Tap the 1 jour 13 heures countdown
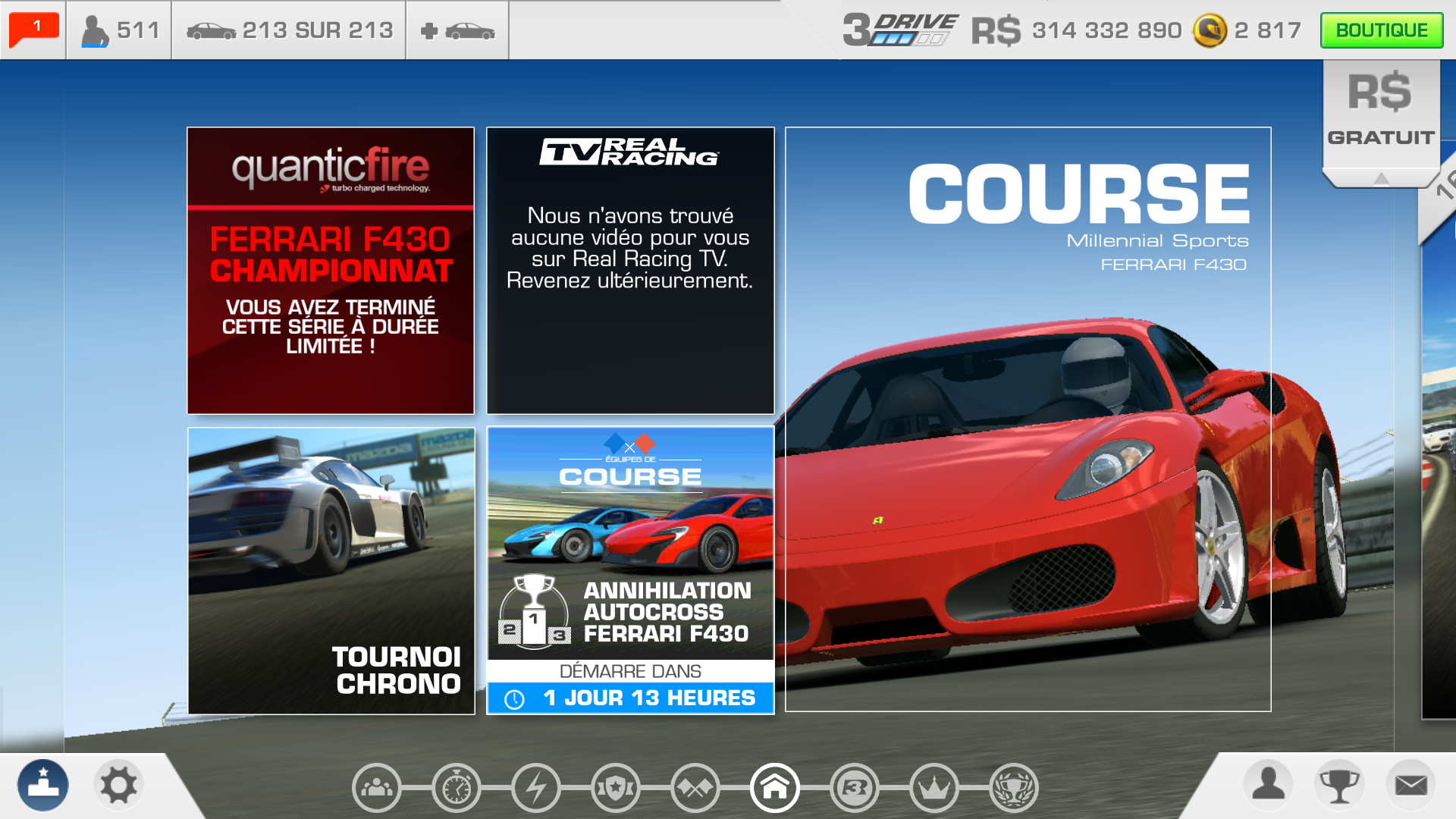 [630, 698]
